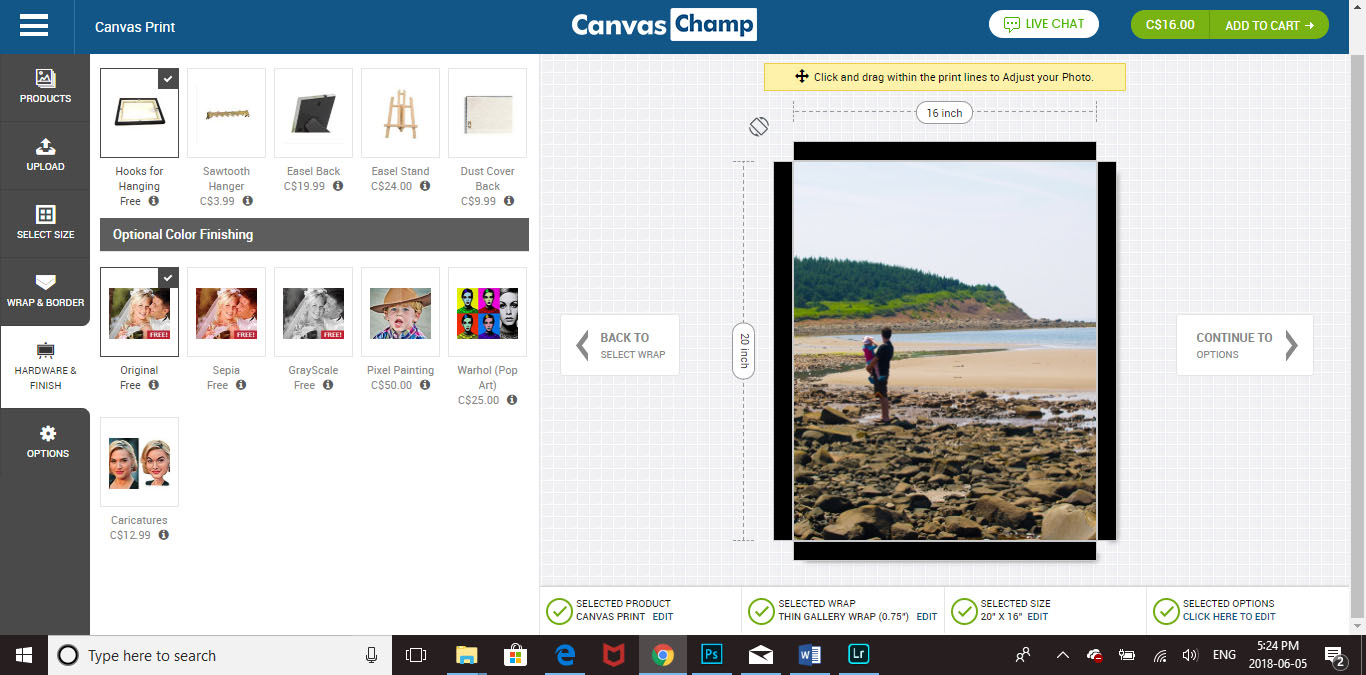Image resolution: width=1366 pixels, height=675 pixels.
Task: Click the taskbar microphone icon
Action: click(371, 655)
